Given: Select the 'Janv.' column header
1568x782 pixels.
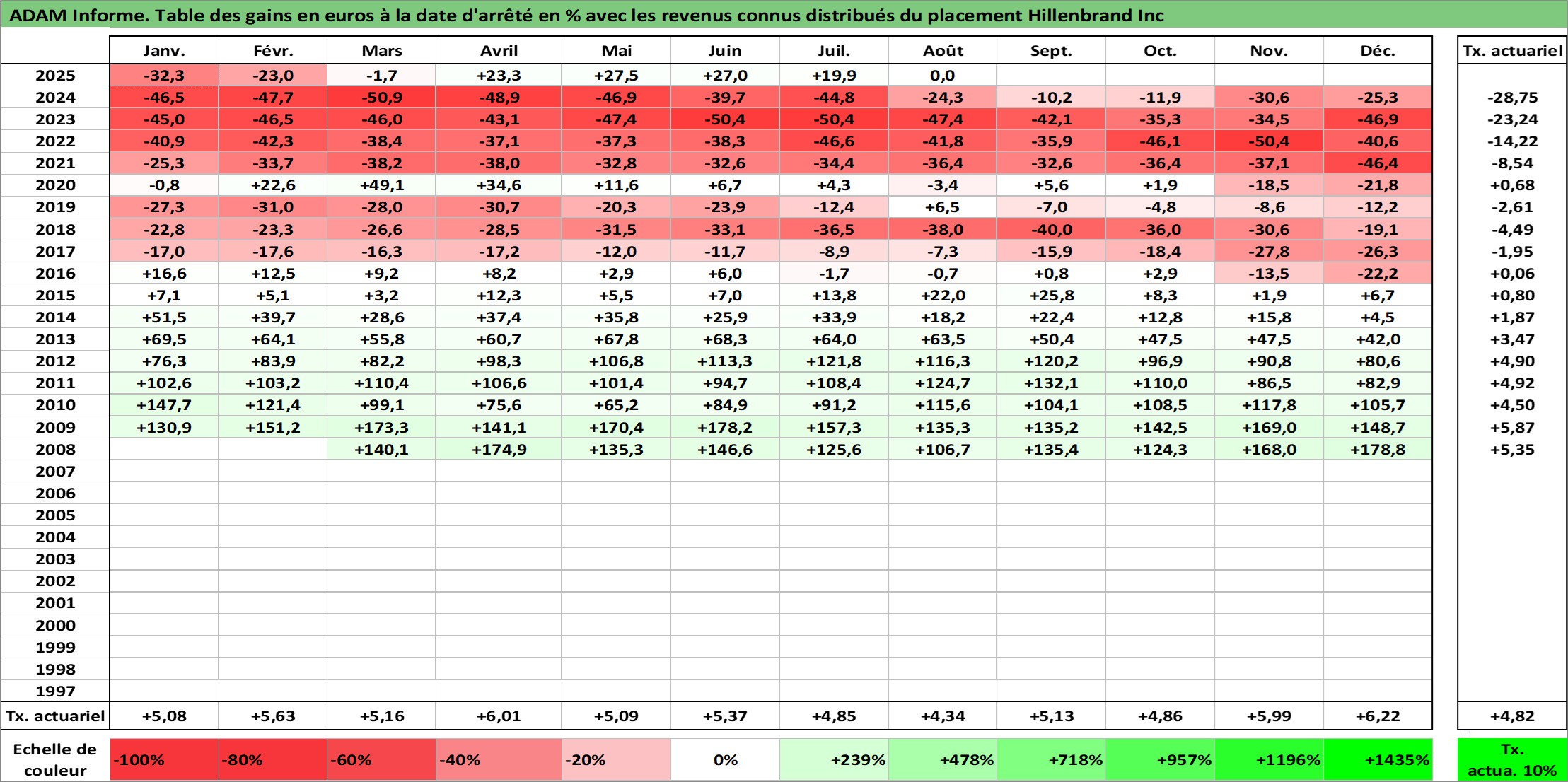Looking at the screenshot, I should pyautogui.click(x=164, y=50).
